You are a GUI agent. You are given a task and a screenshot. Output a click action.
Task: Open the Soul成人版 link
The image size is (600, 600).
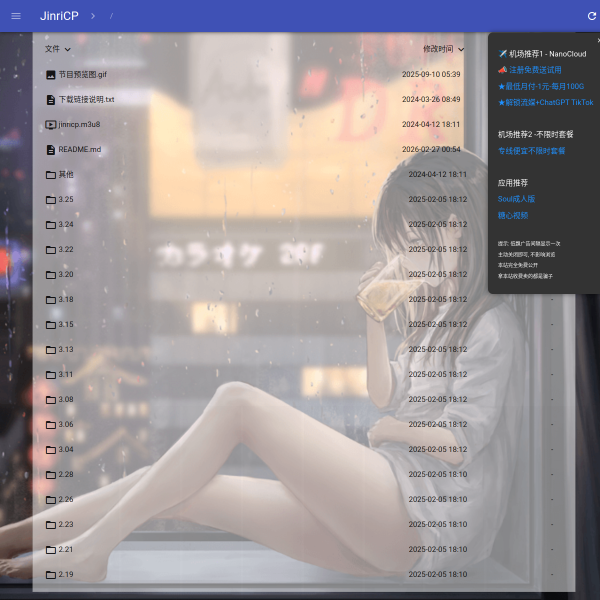pos(516,199)
